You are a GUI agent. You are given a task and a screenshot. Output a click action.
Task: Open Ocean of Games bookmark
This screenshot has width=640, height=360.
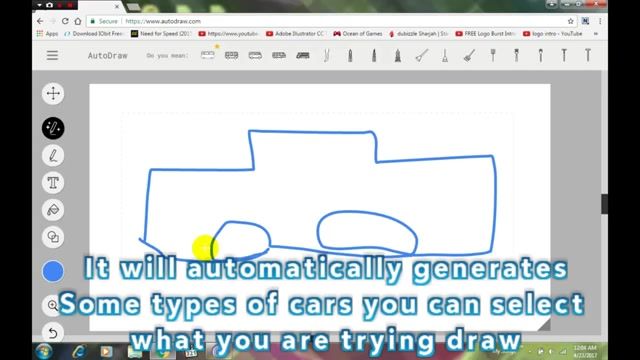tap(358, 34)
